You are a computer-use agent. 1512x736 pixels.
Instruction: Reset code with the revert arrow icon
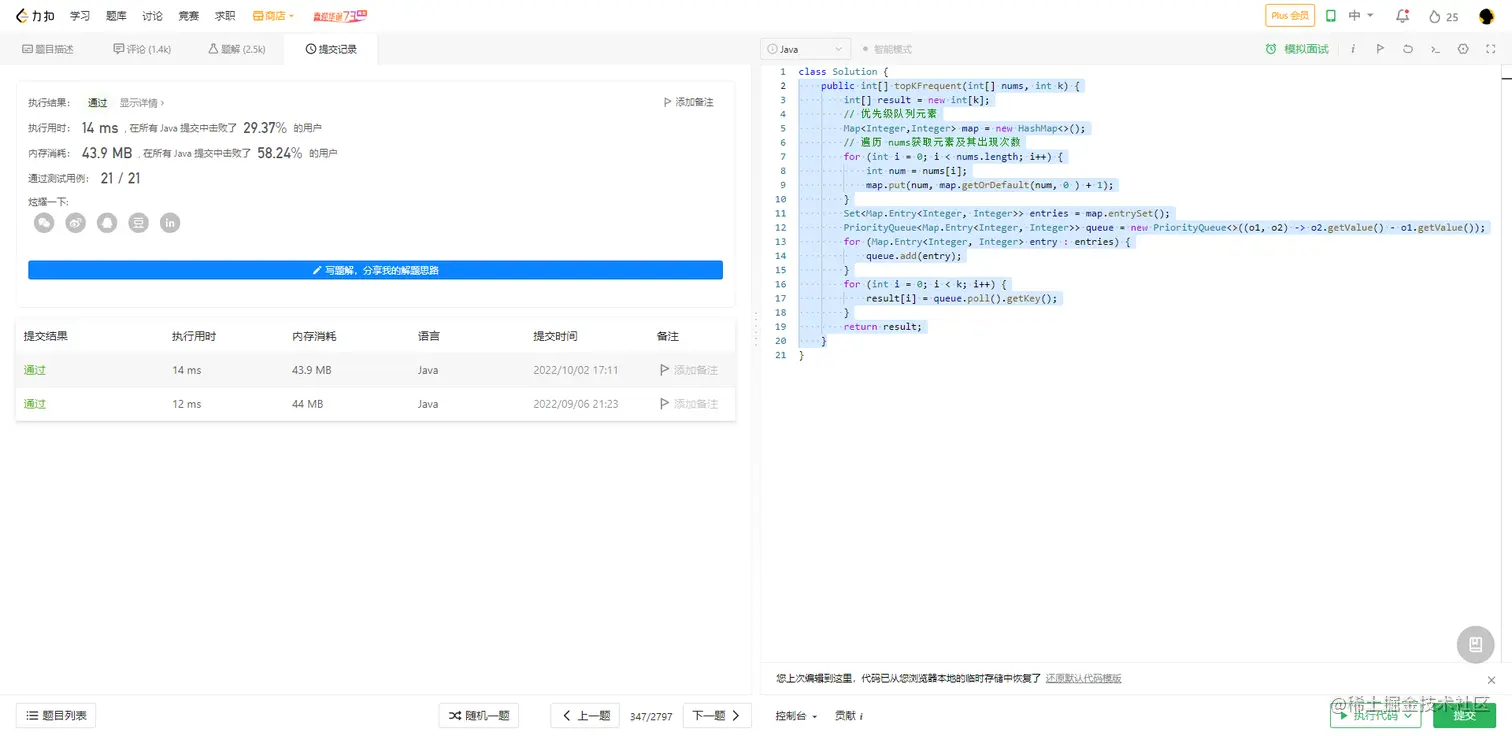coord(1408,49)
